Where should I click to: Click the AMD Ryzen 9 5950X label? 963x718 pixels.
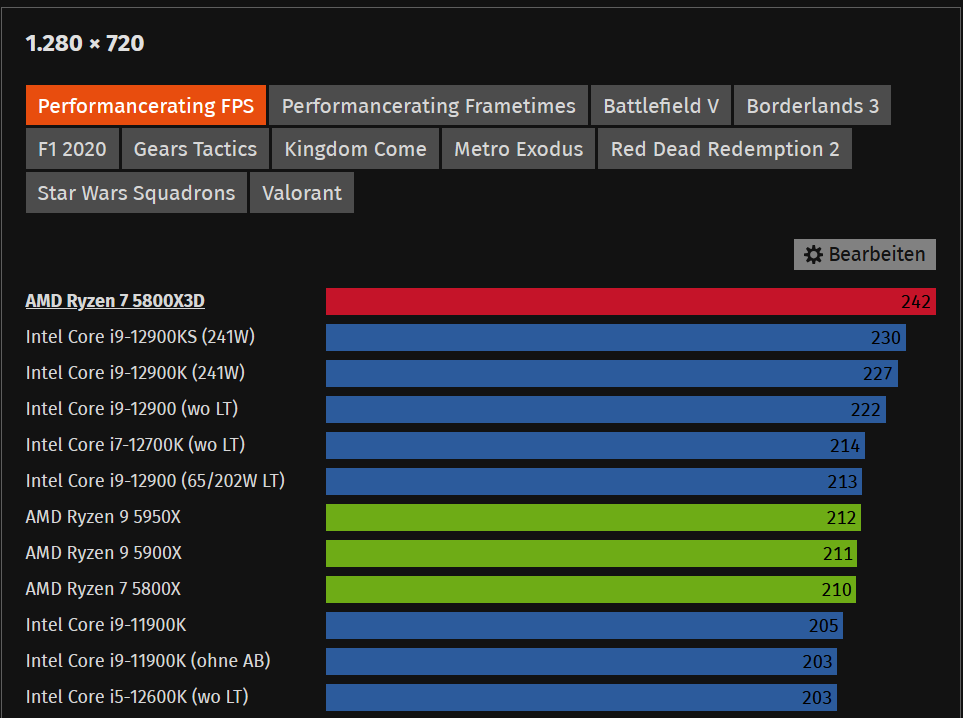[103, 517]
